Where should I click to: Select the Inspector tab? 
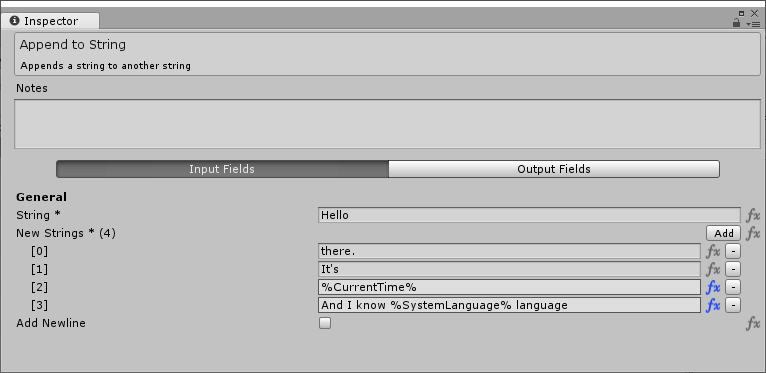tap(50, 21)
